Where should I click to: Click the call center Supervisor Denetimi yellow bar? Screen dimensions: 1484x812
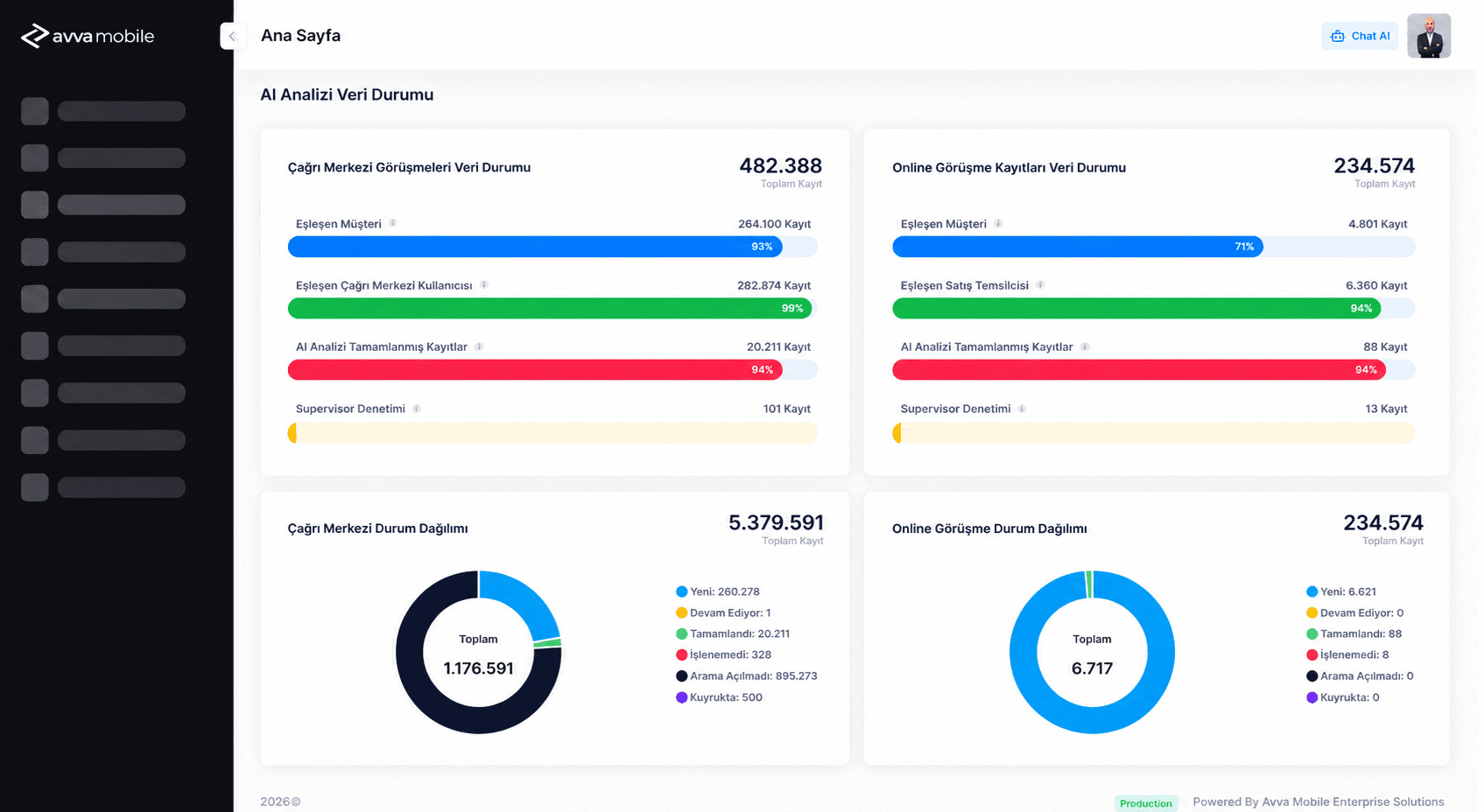tap(552, 433)
